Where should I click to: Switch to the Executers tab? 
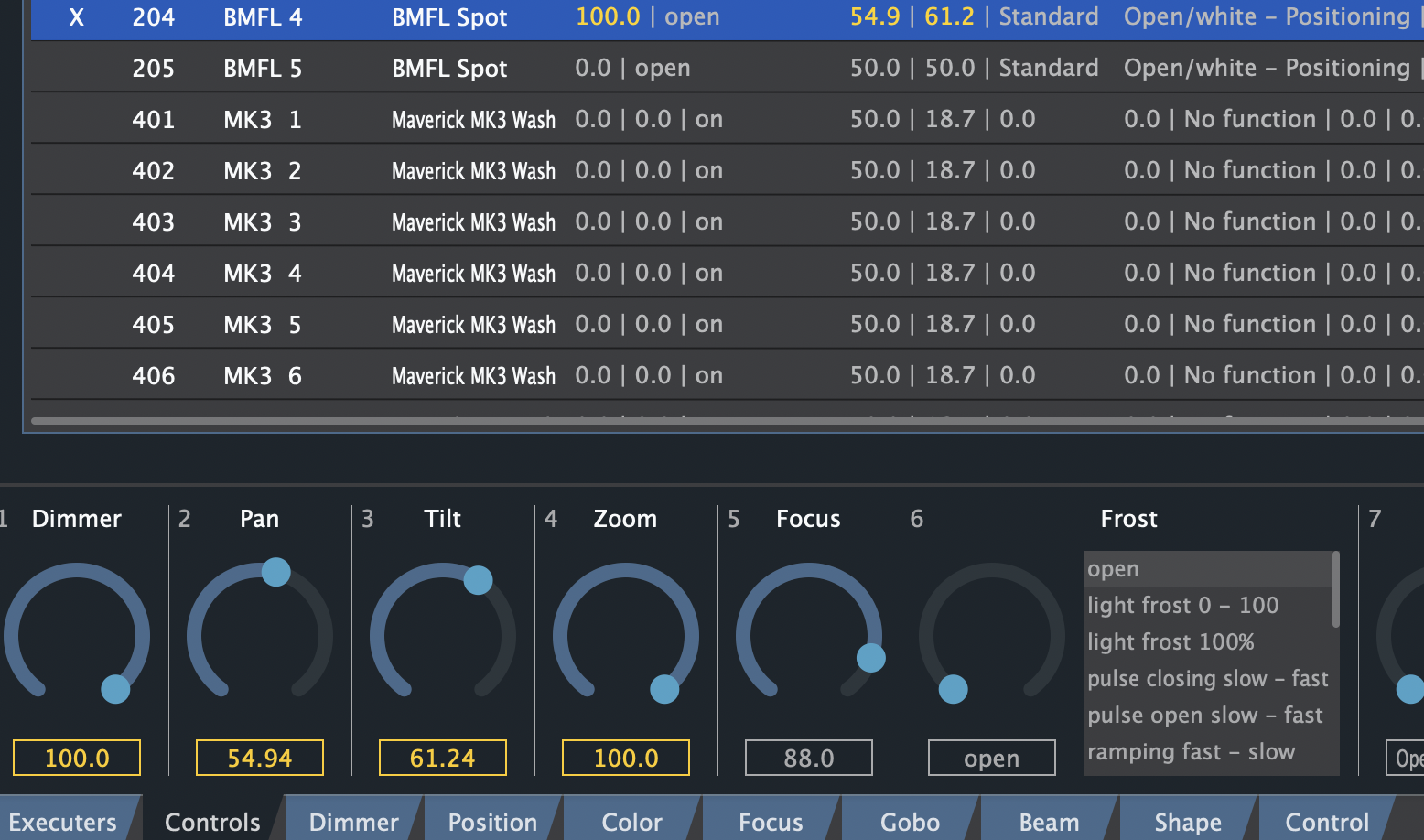[63, 822]
